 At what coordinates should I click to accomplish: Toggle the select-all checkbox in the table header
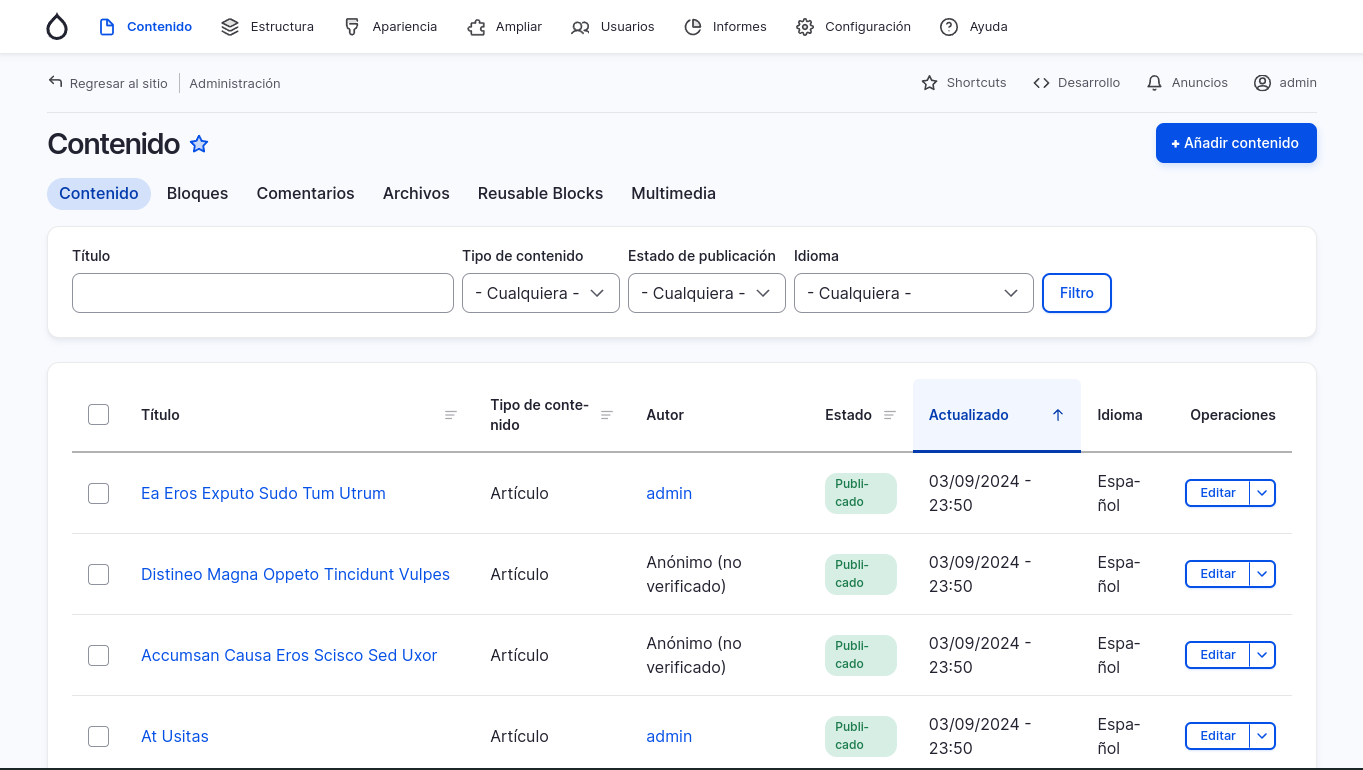click(98, 415)
